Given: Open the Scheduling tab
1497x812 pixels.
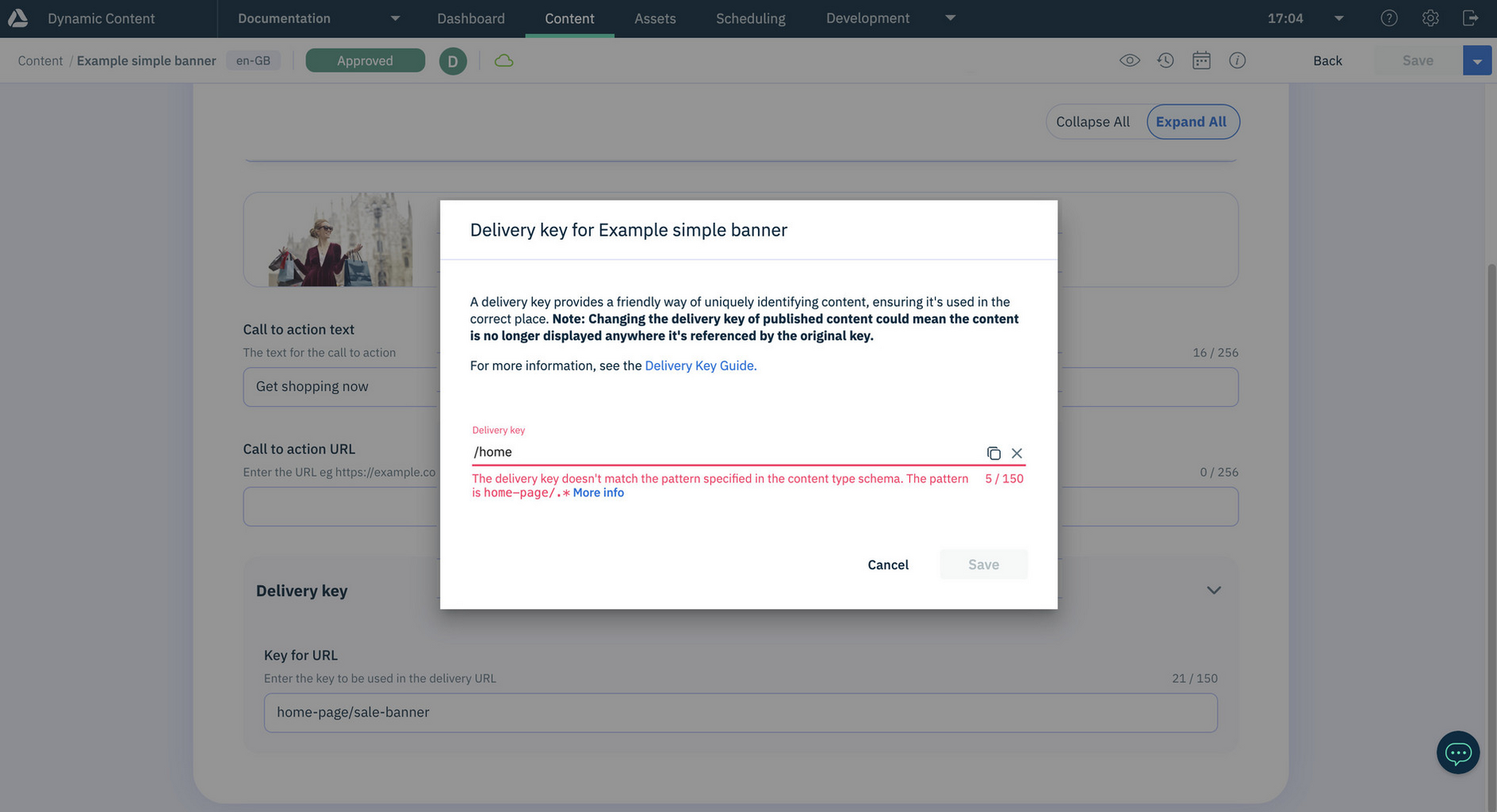Looking at the screenshot, I should pos(750,18).
